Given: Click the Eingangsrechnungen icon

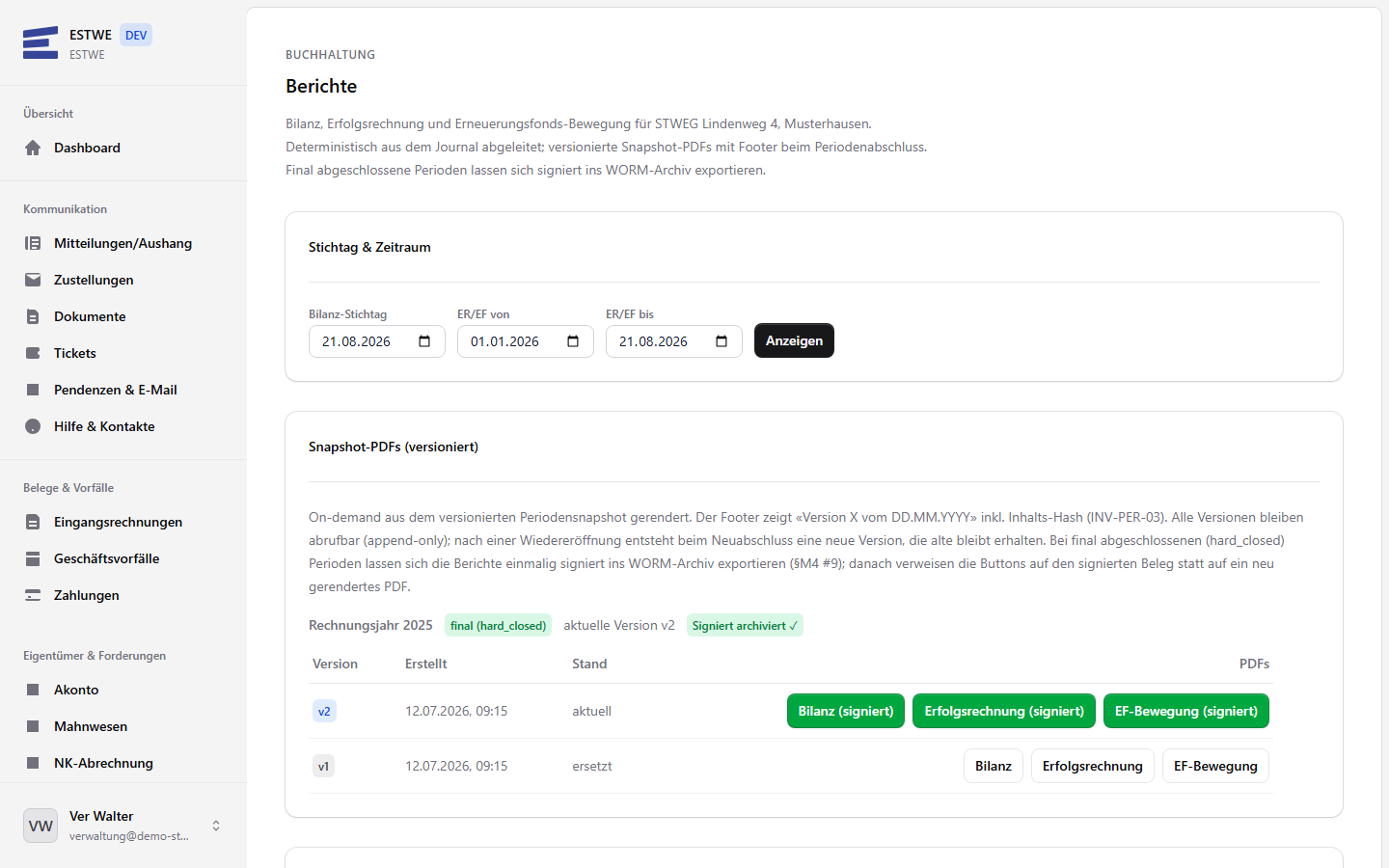Looking at the screenshot, I should pos(33,522).
